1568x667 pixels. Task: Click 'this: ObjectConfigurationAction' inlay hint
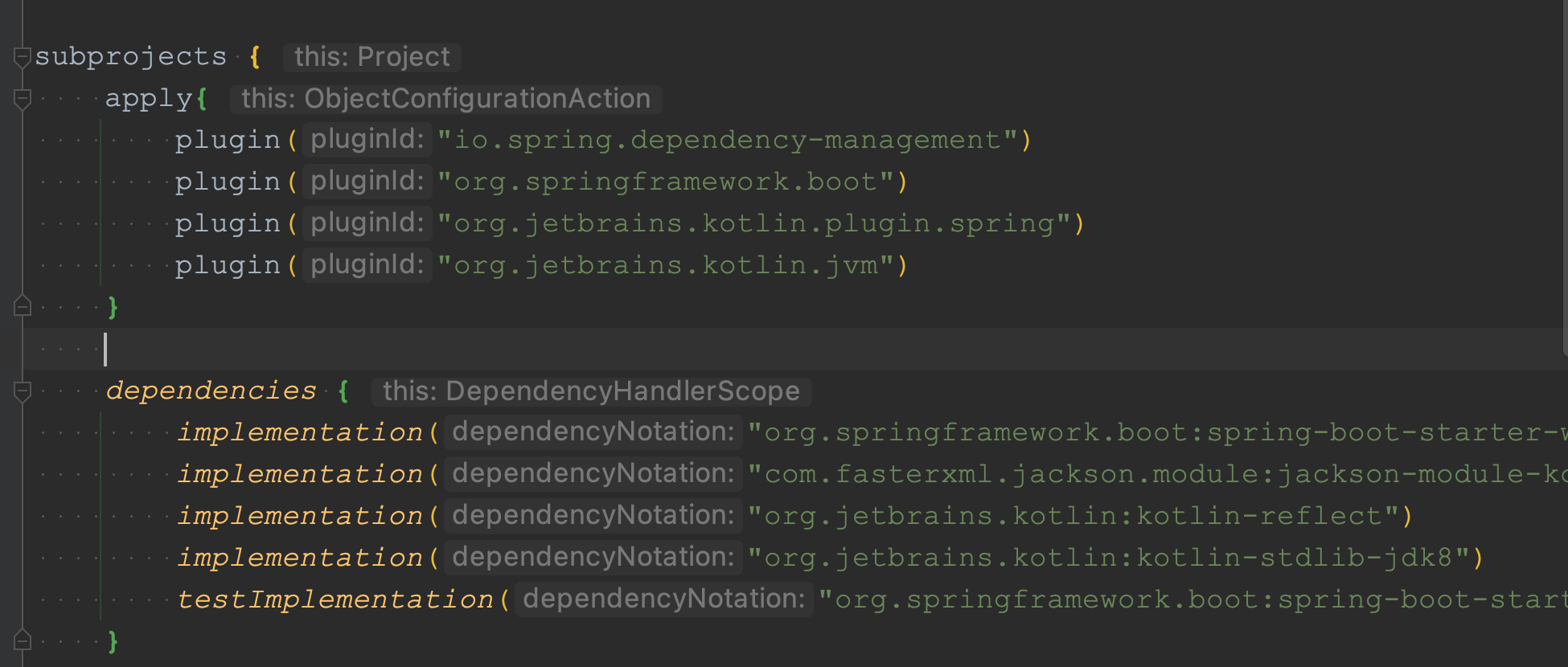click(x=445, y=99)
